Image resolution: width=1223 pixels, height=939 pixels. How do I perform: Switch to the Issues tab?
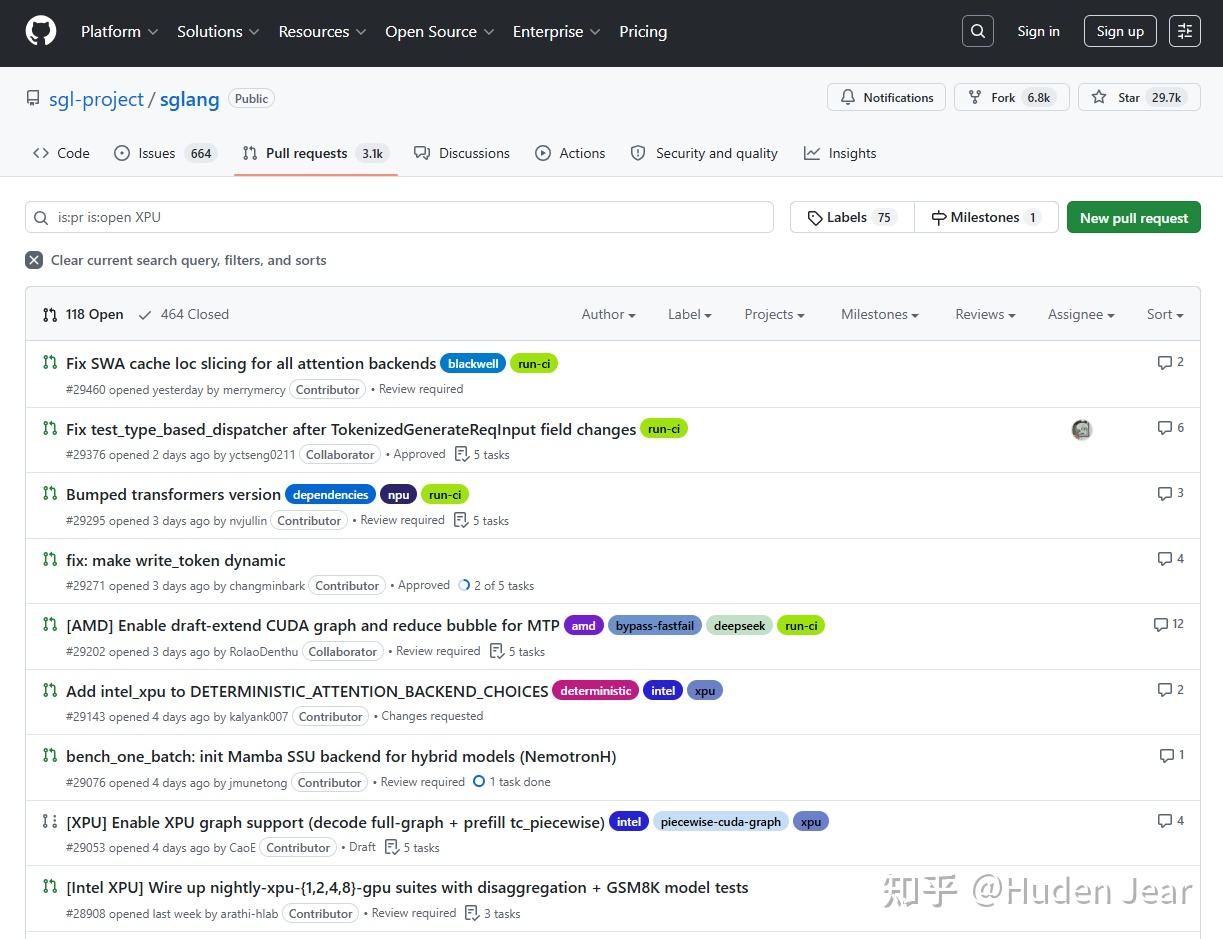coord(165,153)
